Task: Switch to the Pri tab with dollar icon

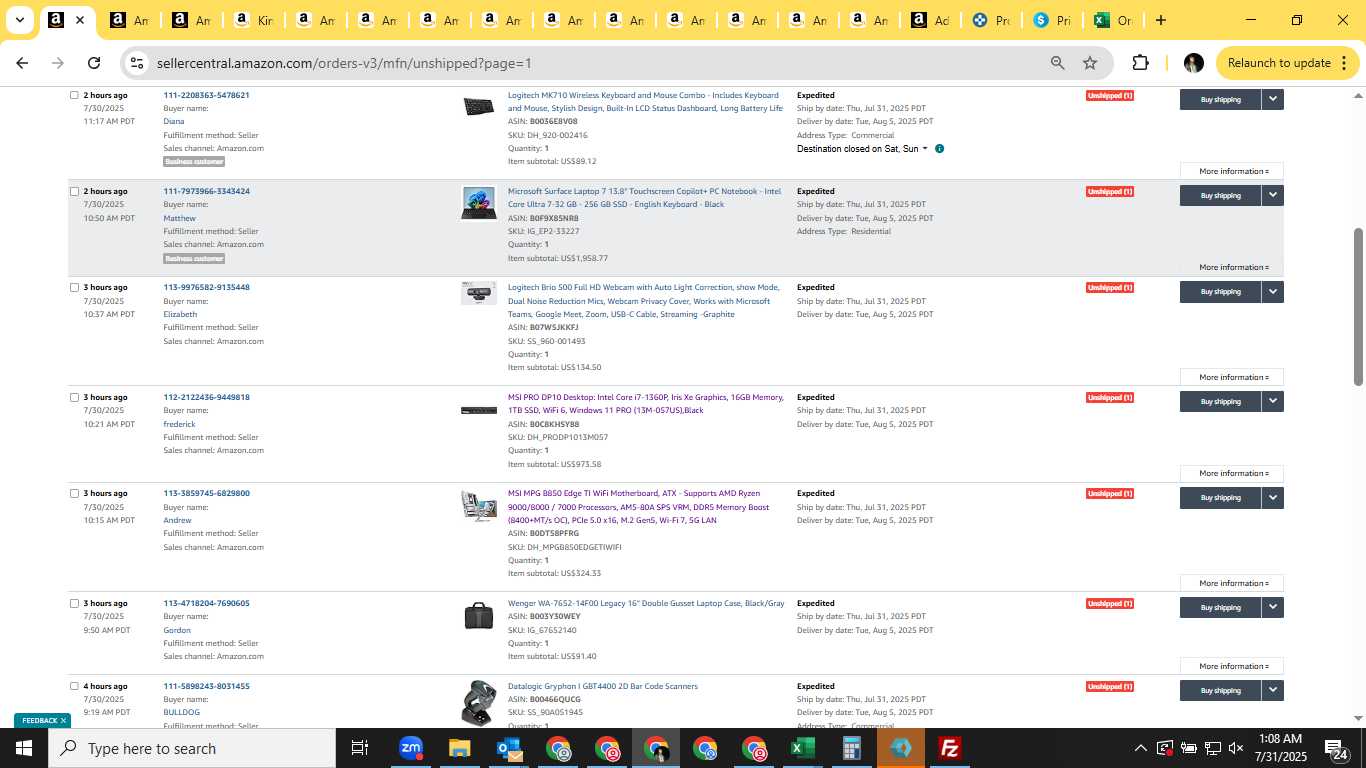Action: coord(1052,20)
